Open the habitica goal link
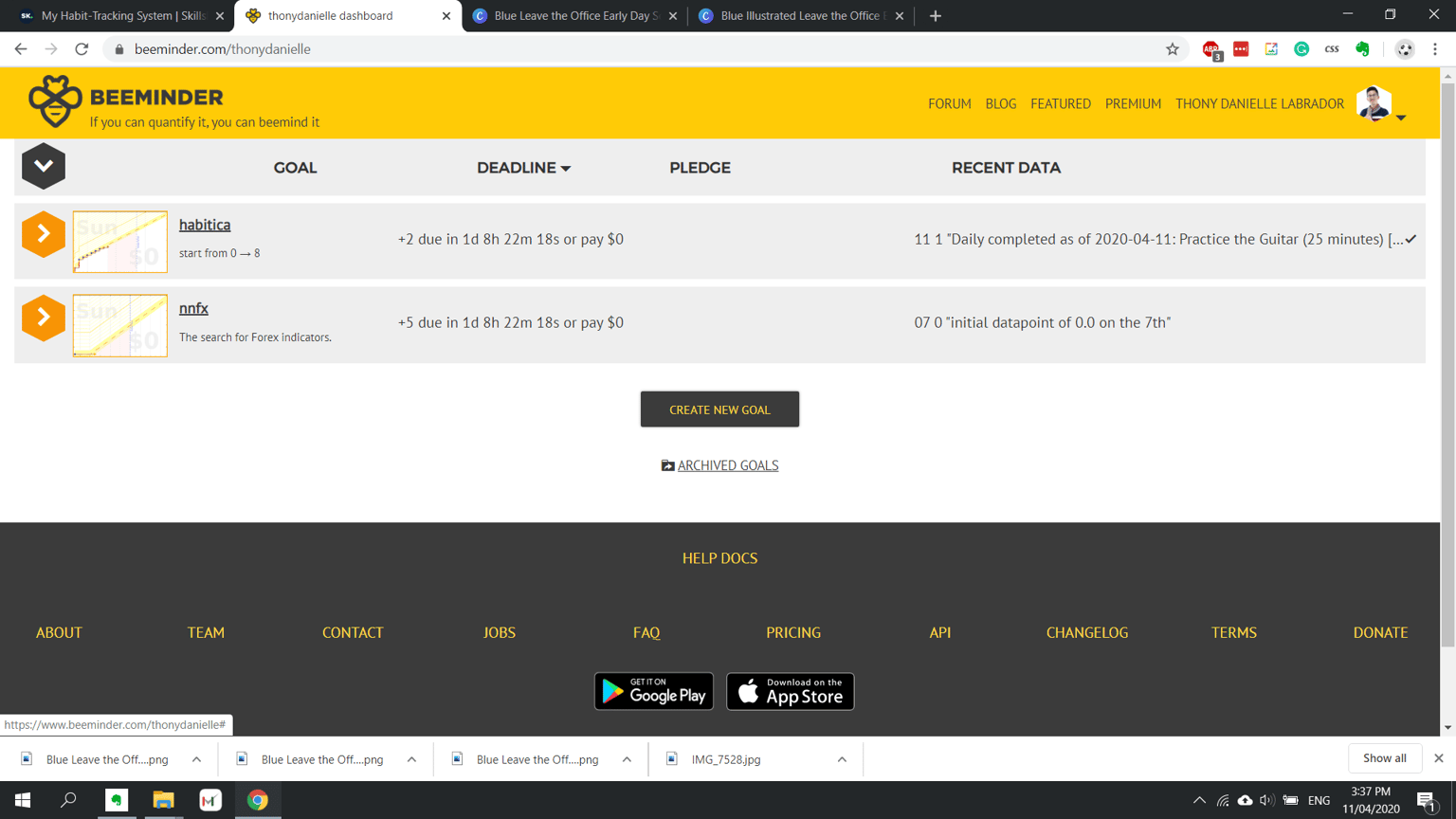Image resolution: width=1456 pixels, height=819 pixels. tap(205, 225)
